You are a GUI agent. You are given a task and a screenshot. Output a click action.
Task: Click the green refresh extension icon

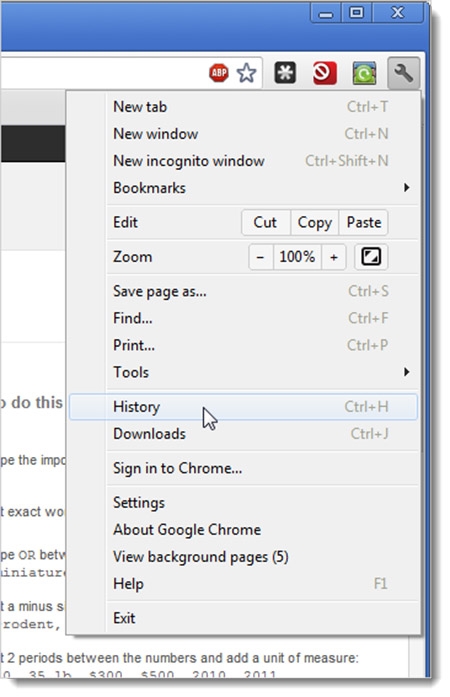364,73
